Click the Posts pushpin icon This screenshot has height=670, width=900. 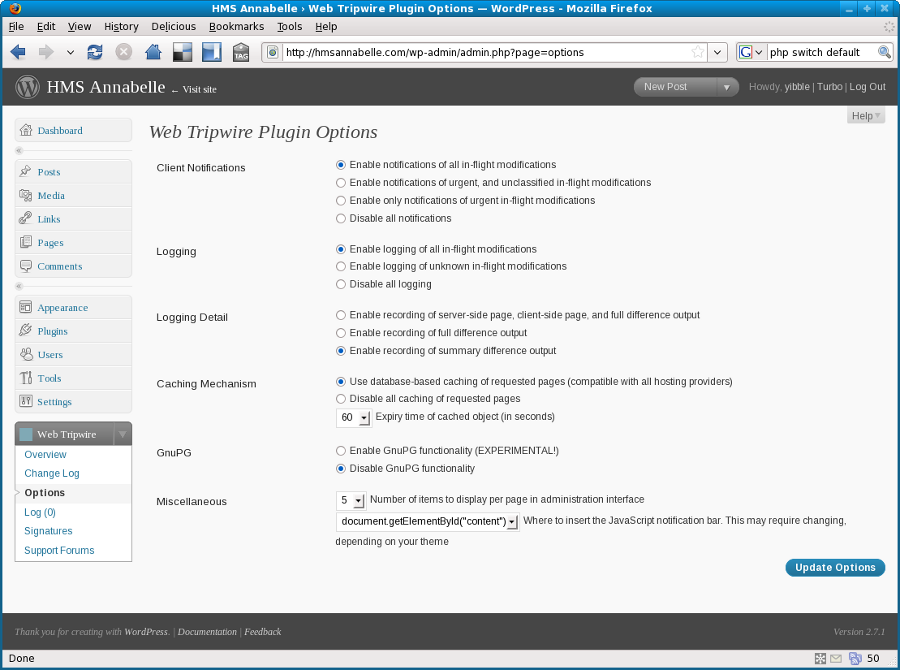(x=25, y=171)
